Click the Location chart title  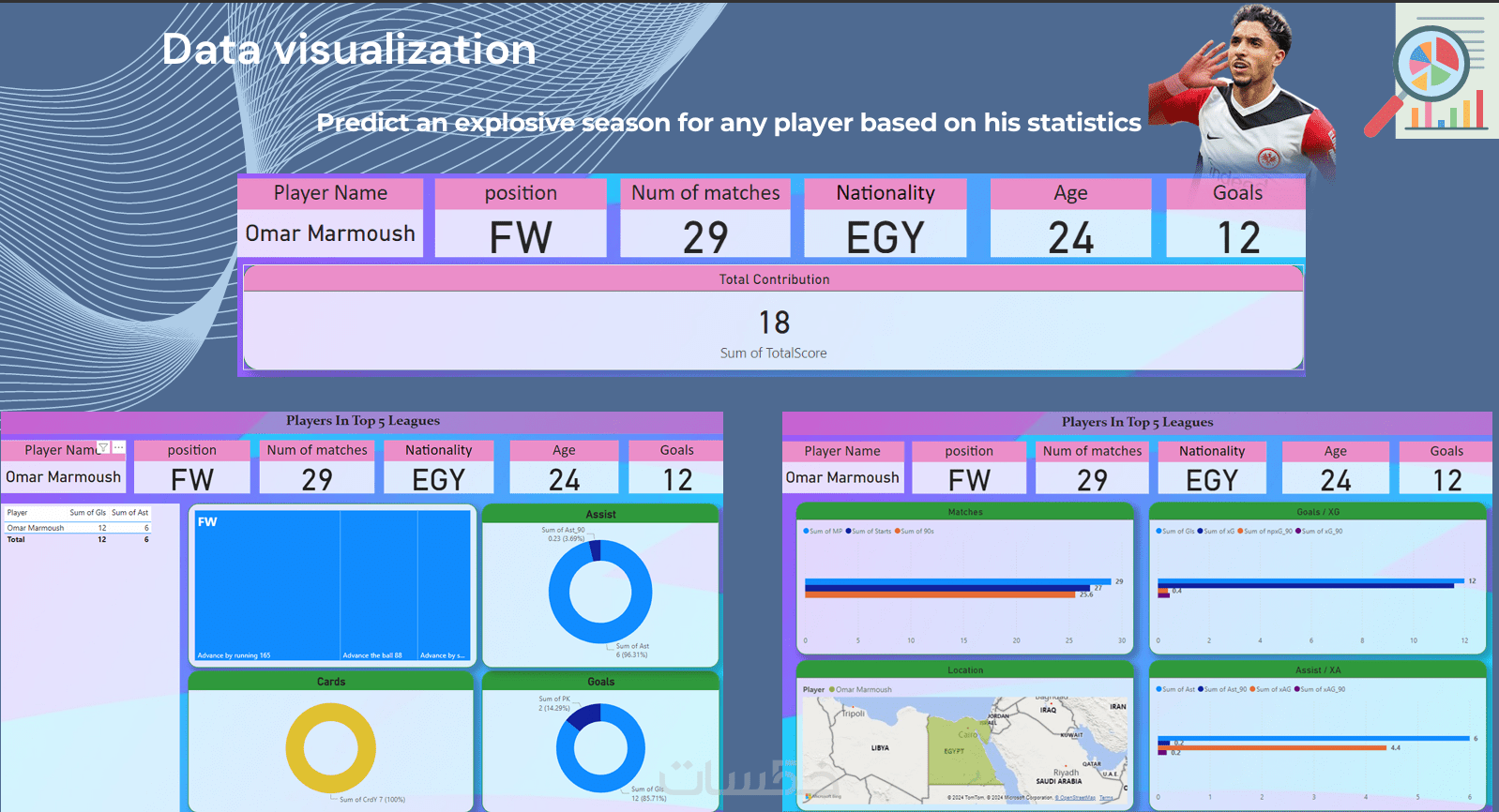[965, 670]
